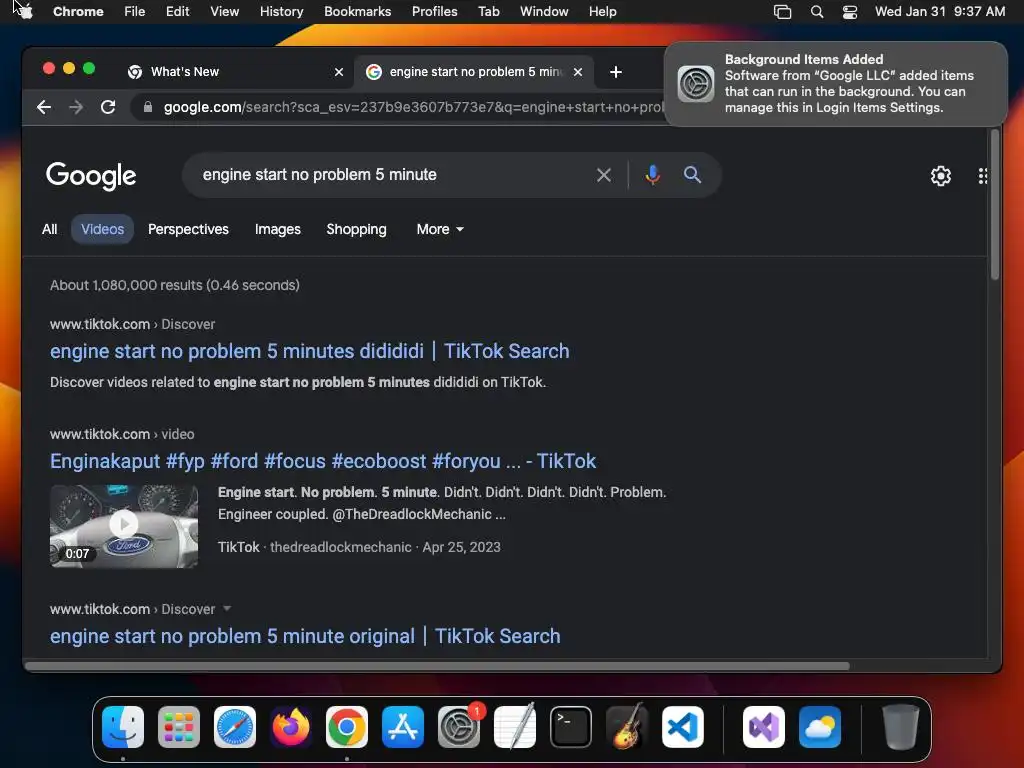Image resolution: width=1024 pixels, height=768 pixels.
Task: Click the date and time in menu bar
Action: 940,12
